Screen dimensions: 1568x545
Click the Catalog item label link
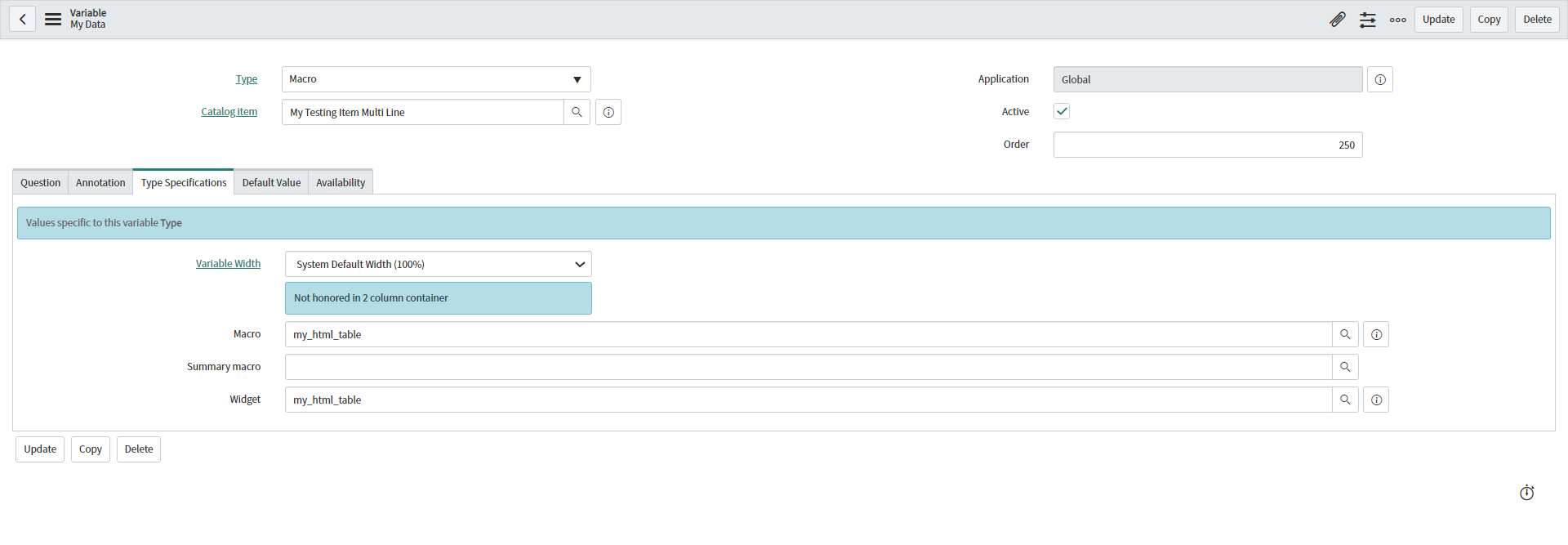(229, 112)
